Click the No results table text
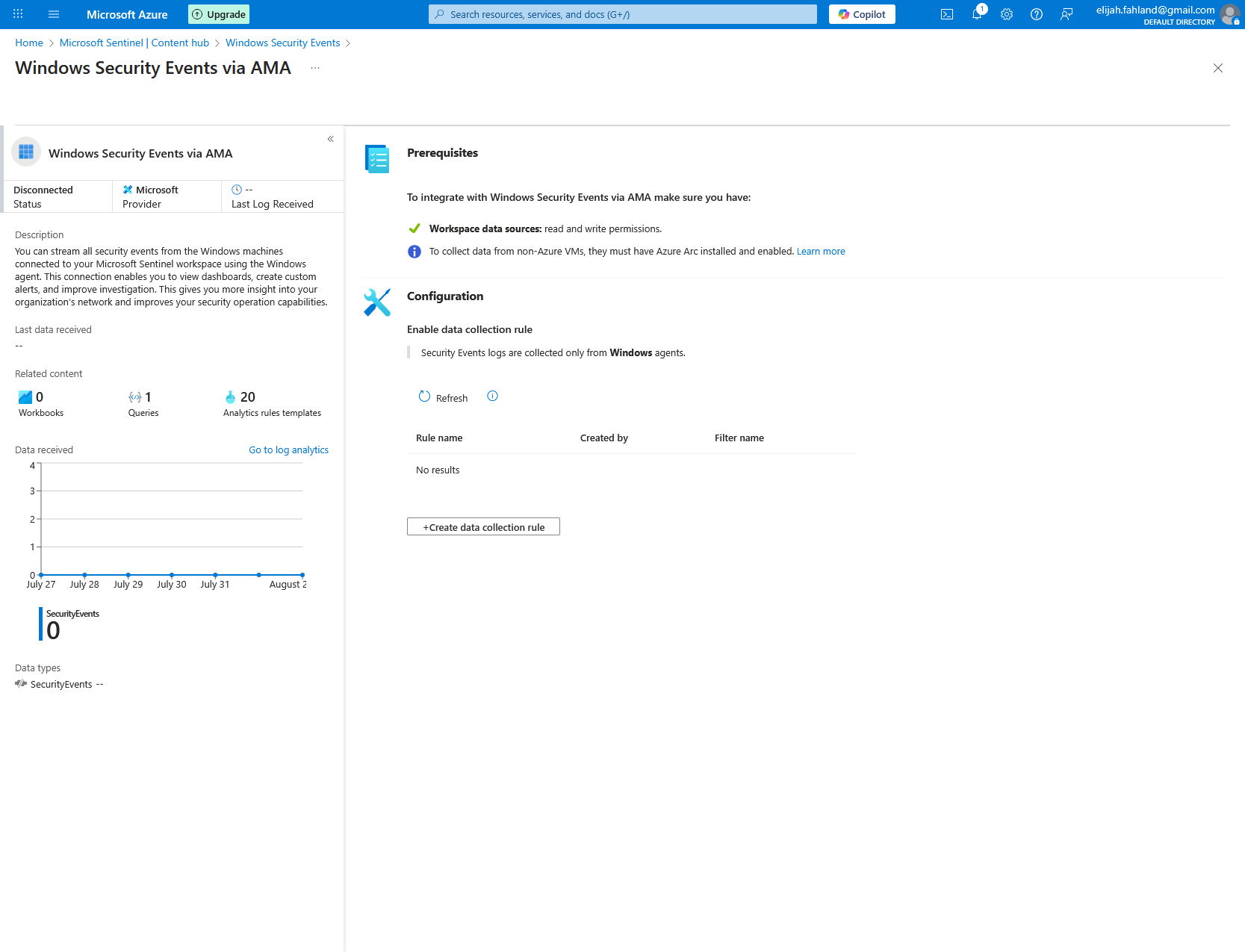This screenshot has height=952, width=1245. (438, 470)
